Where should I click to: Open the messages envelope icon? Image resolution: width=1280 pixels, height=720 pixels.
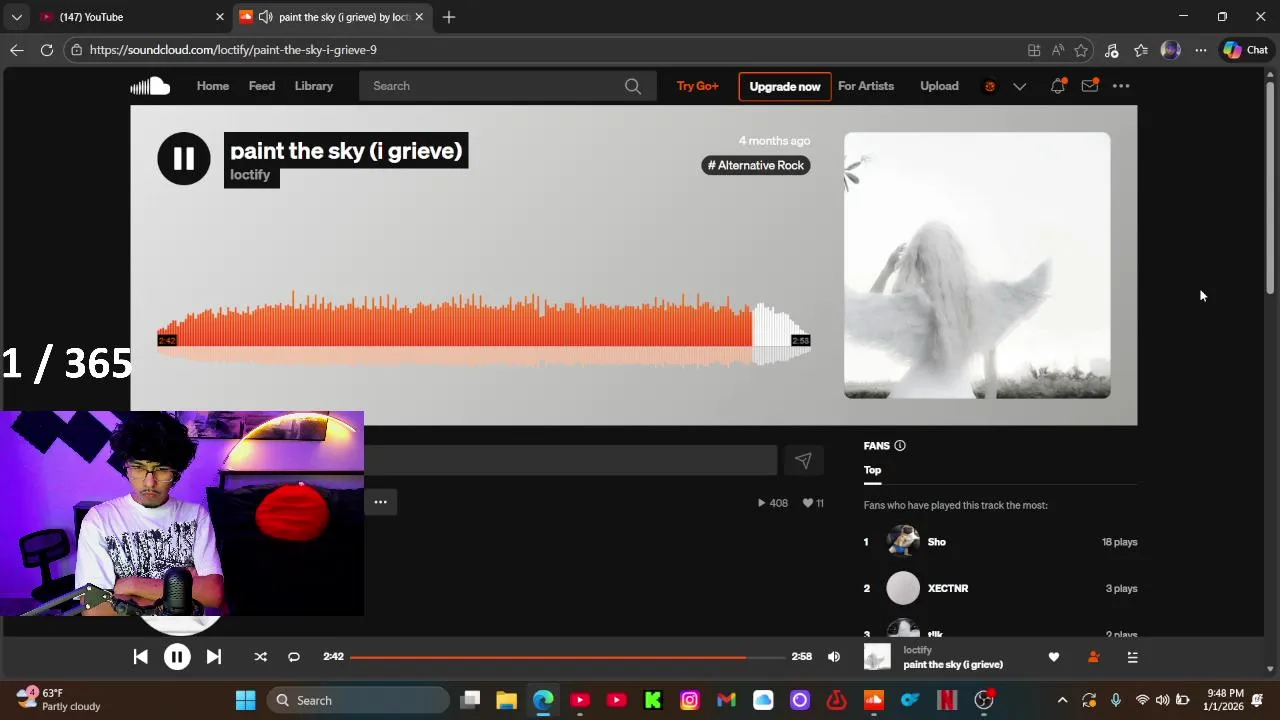tap(1090, 86)
